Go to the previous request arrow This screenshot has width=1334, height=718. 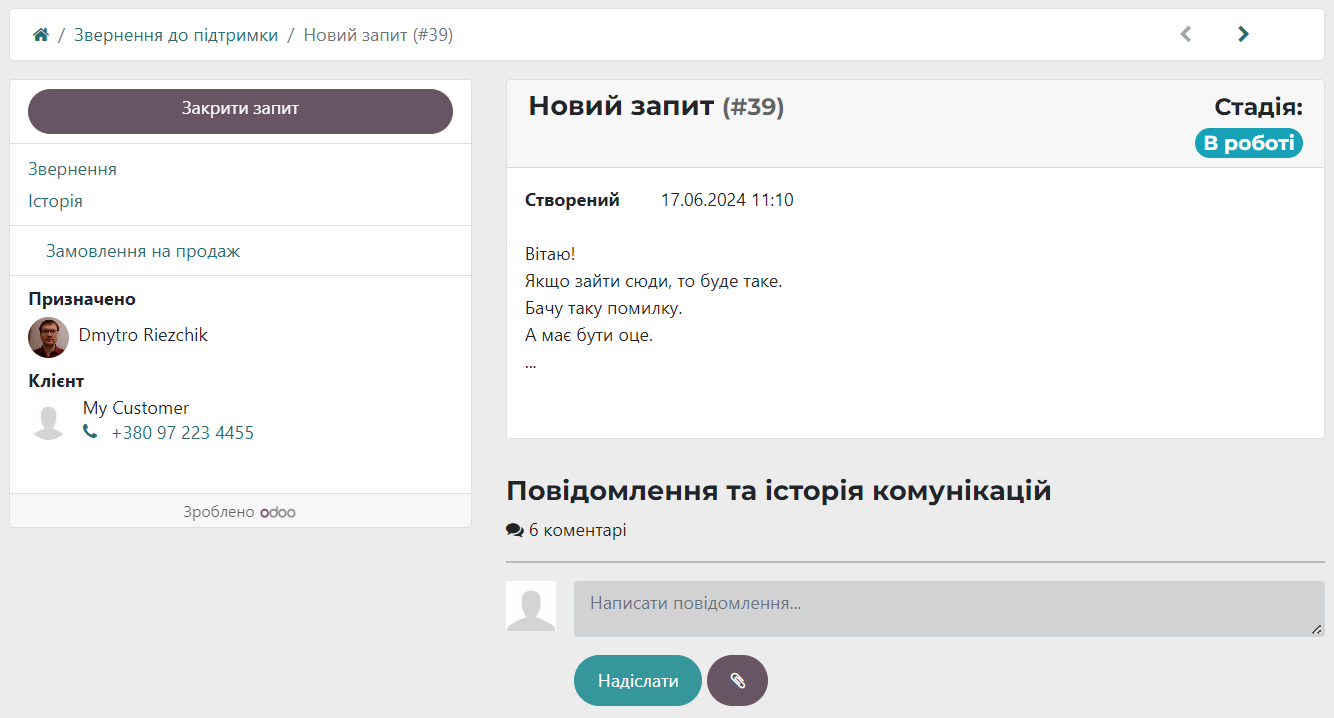(x=1186, y=35)
